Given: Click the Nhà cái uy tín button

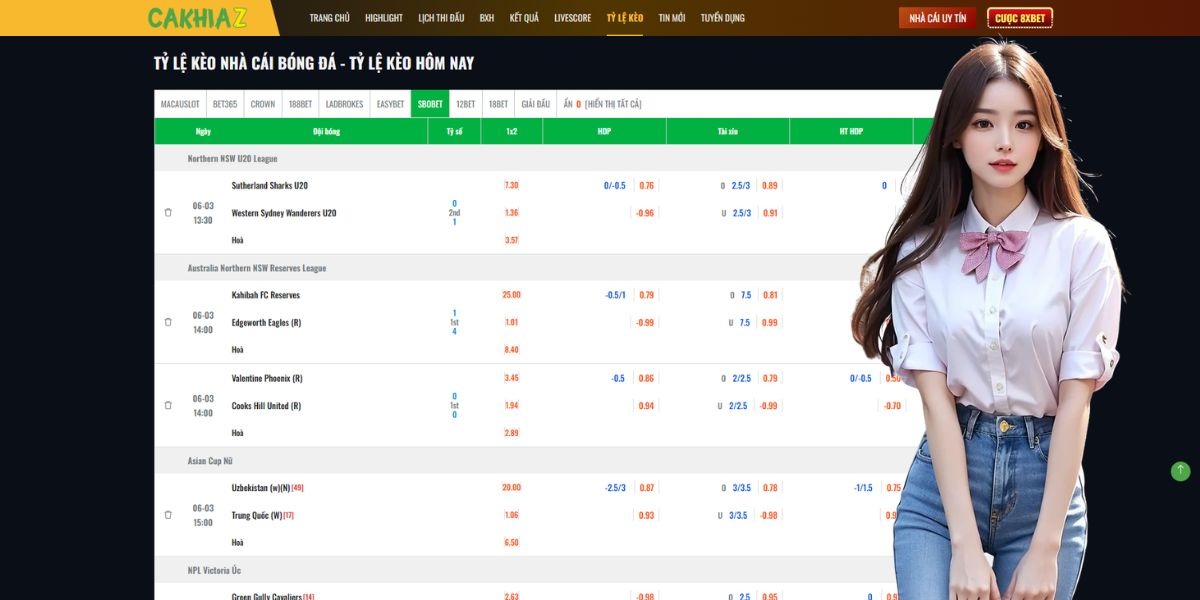Looking at the screenshot, I should coord(937,18).
